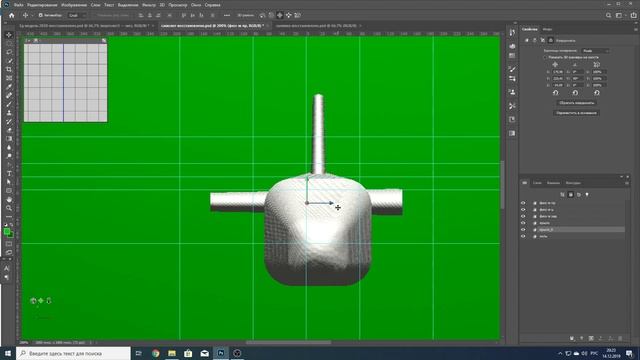Screen dimensions: 640x360
Task: Open the Brush Settings icon in panel strip
Action: 512,69
